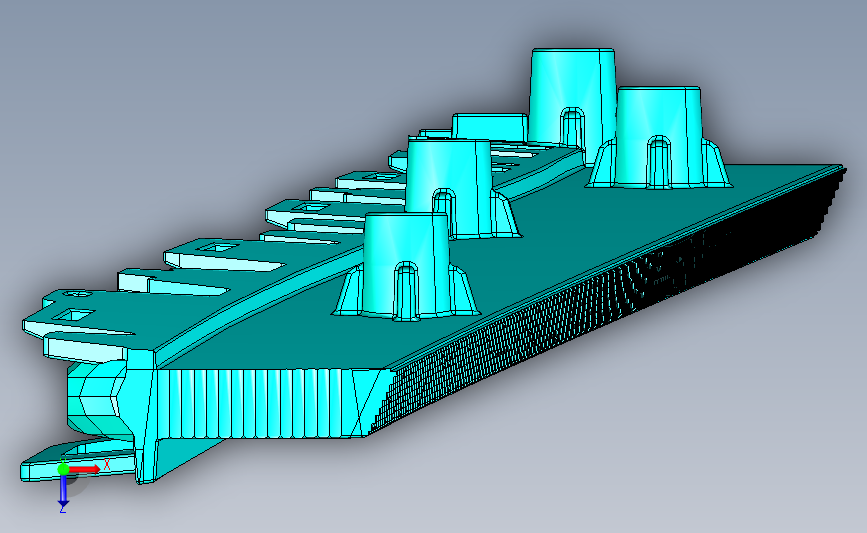Select the tallest cylindrical boss on the model

coord(572,100)
